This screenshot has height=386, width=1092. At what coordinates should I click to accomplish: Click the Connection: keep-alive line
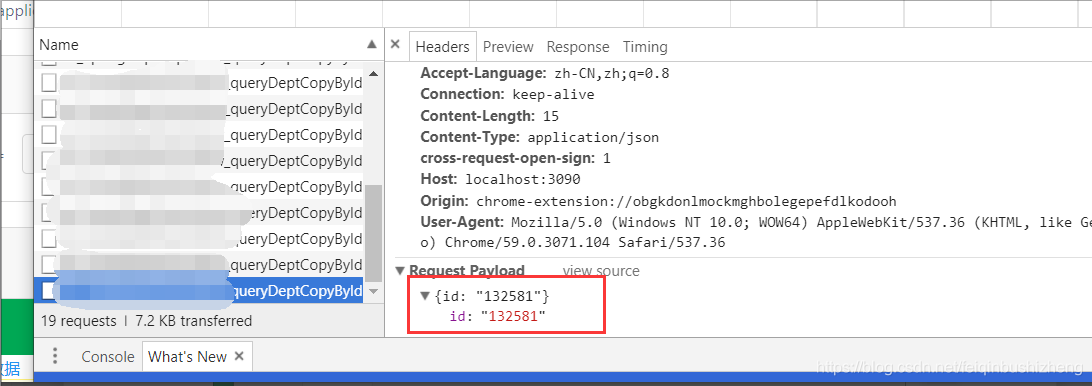pos(507,94)
